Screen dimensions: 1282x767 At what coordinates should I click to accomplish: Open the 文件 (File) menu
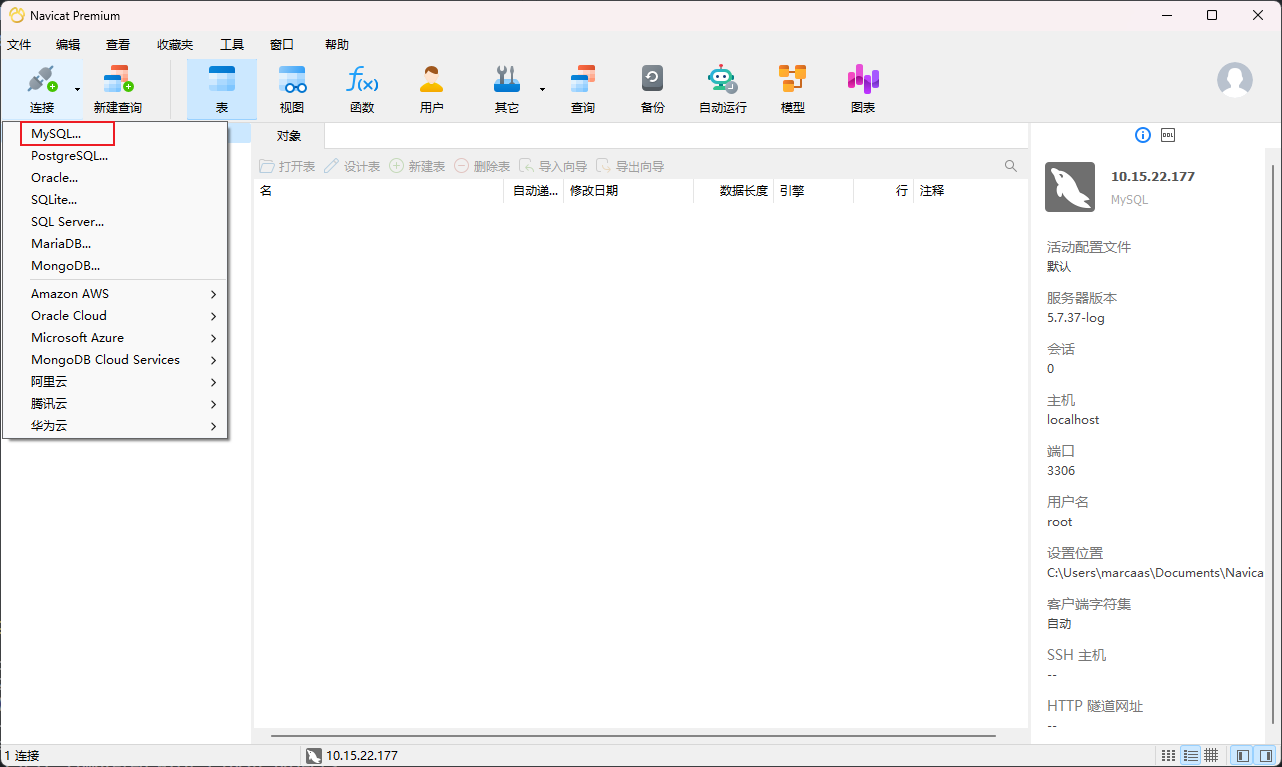point(19,45)
